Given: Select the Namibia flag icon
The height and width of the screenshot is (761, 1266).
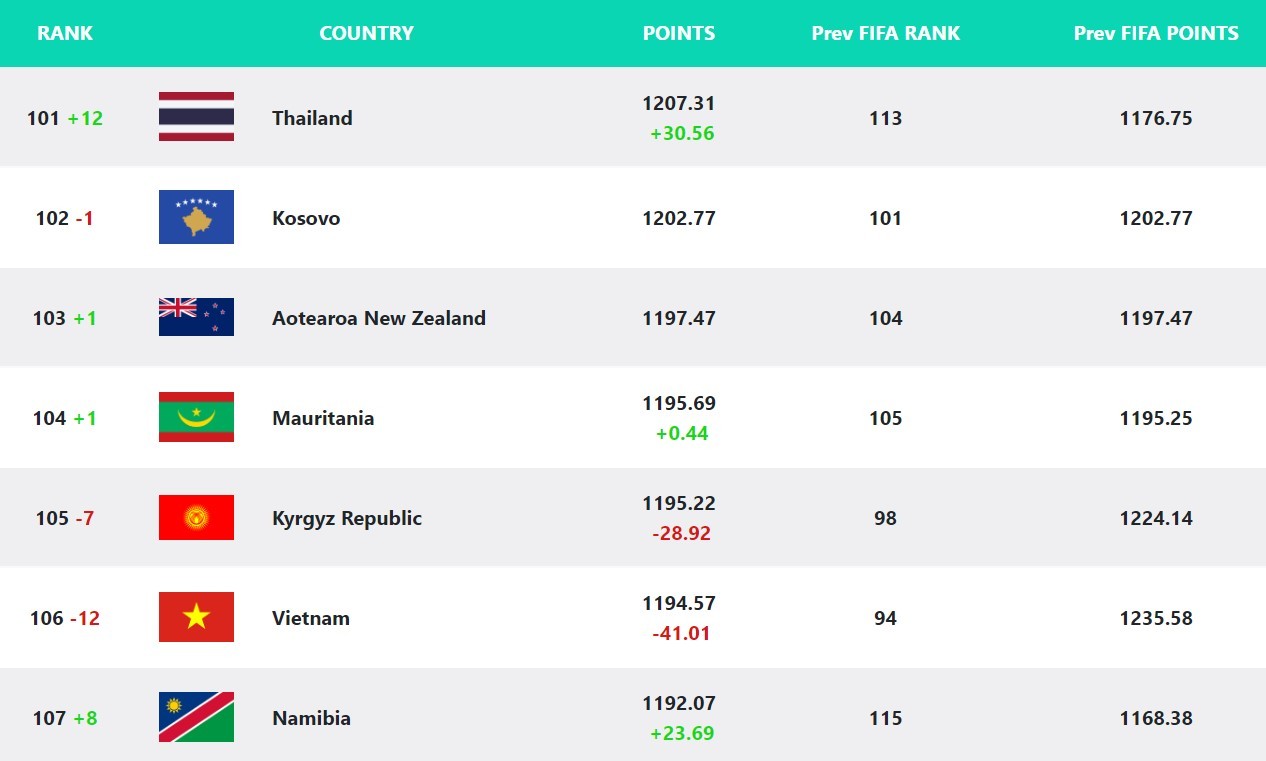Looking at the screenshot, I should pos(196,717).
